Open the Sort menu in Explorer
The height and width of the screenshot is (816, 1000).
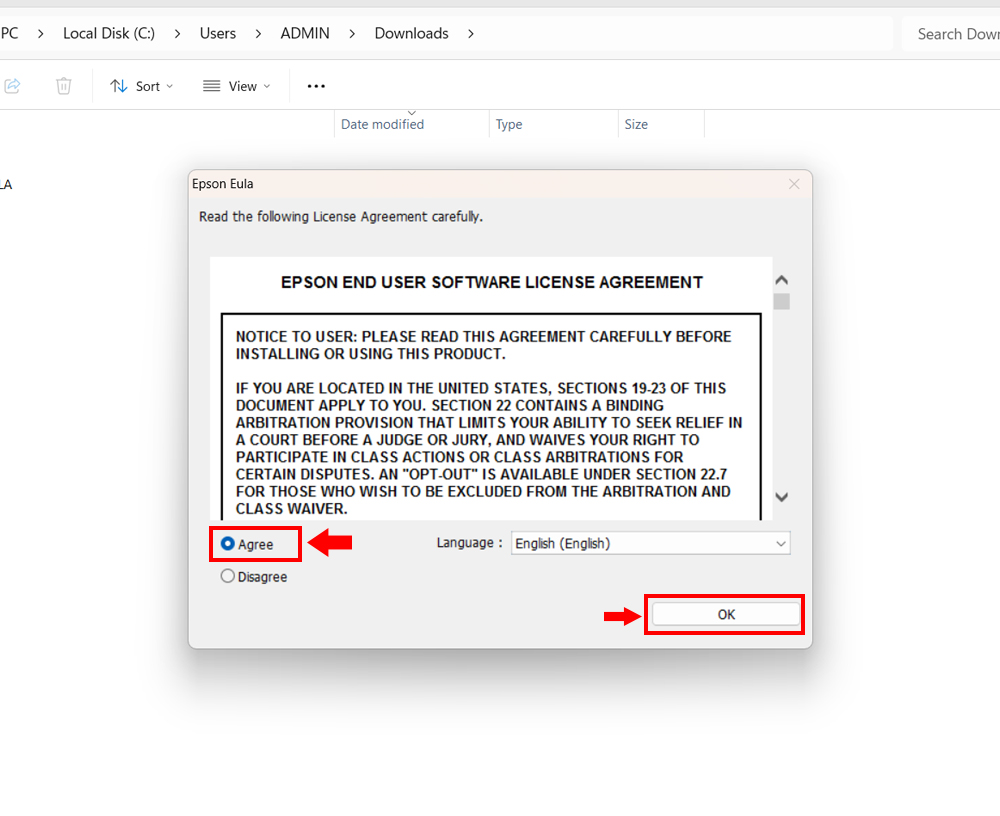[x=142, y=86]
